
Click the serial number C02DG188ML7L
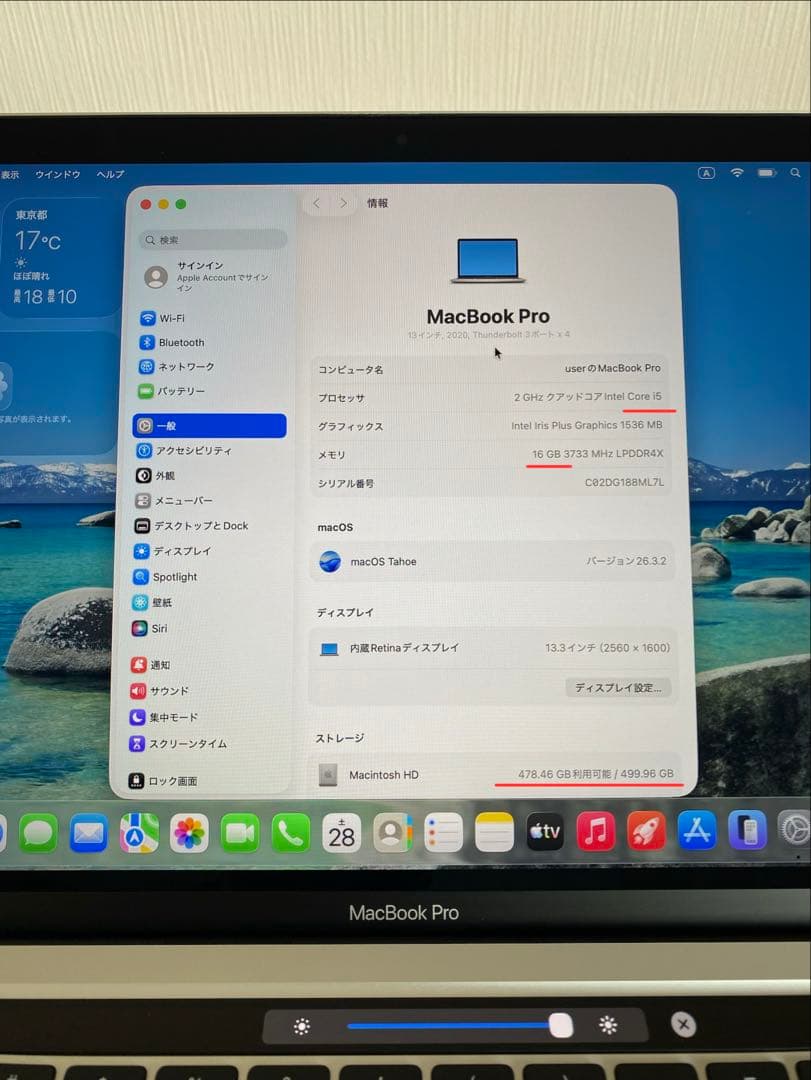pos(624,482)
